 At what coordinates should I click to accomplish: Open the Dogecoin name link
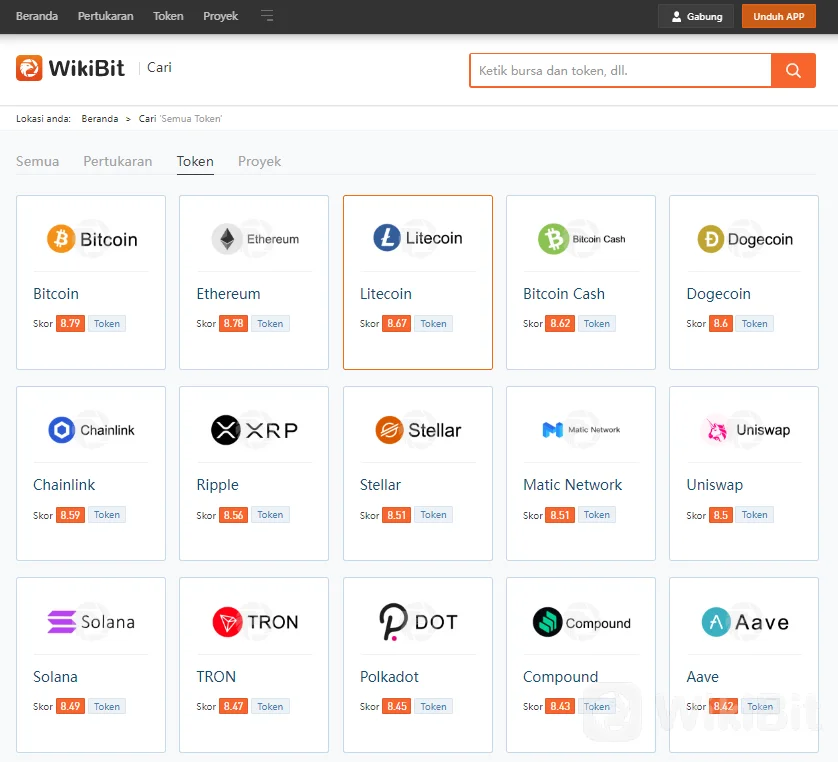pos(719,294)
